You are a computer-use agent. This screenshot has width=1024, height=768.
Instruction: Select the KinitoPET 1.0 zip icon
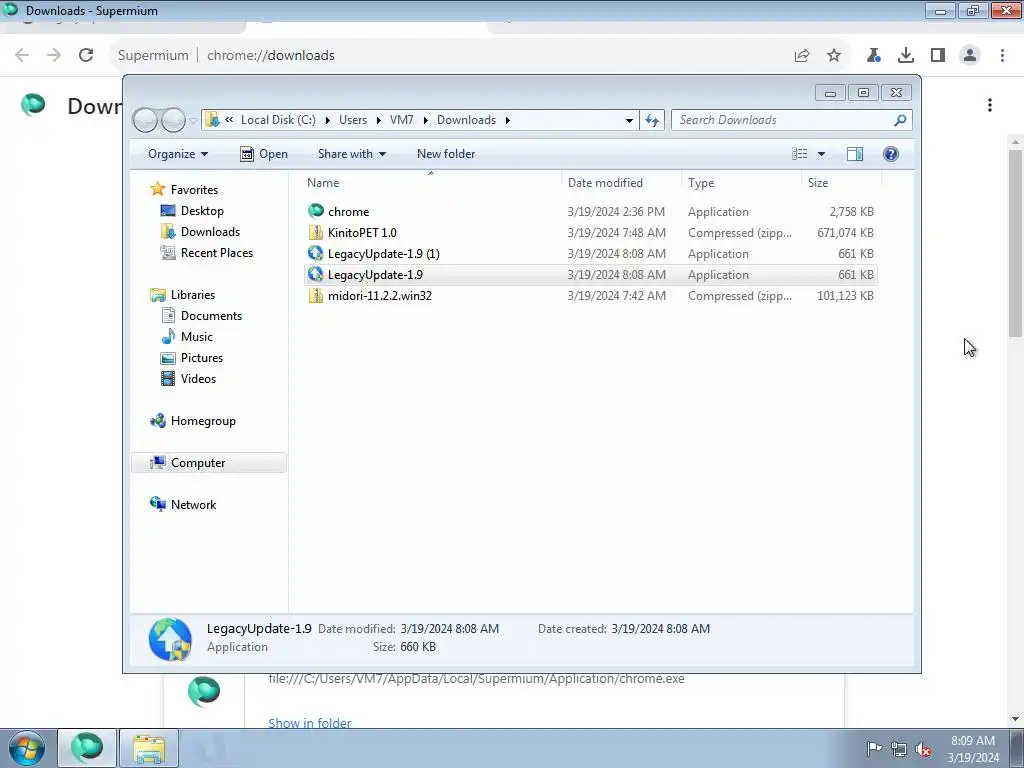pyautogui.click(x=316, y=232)
